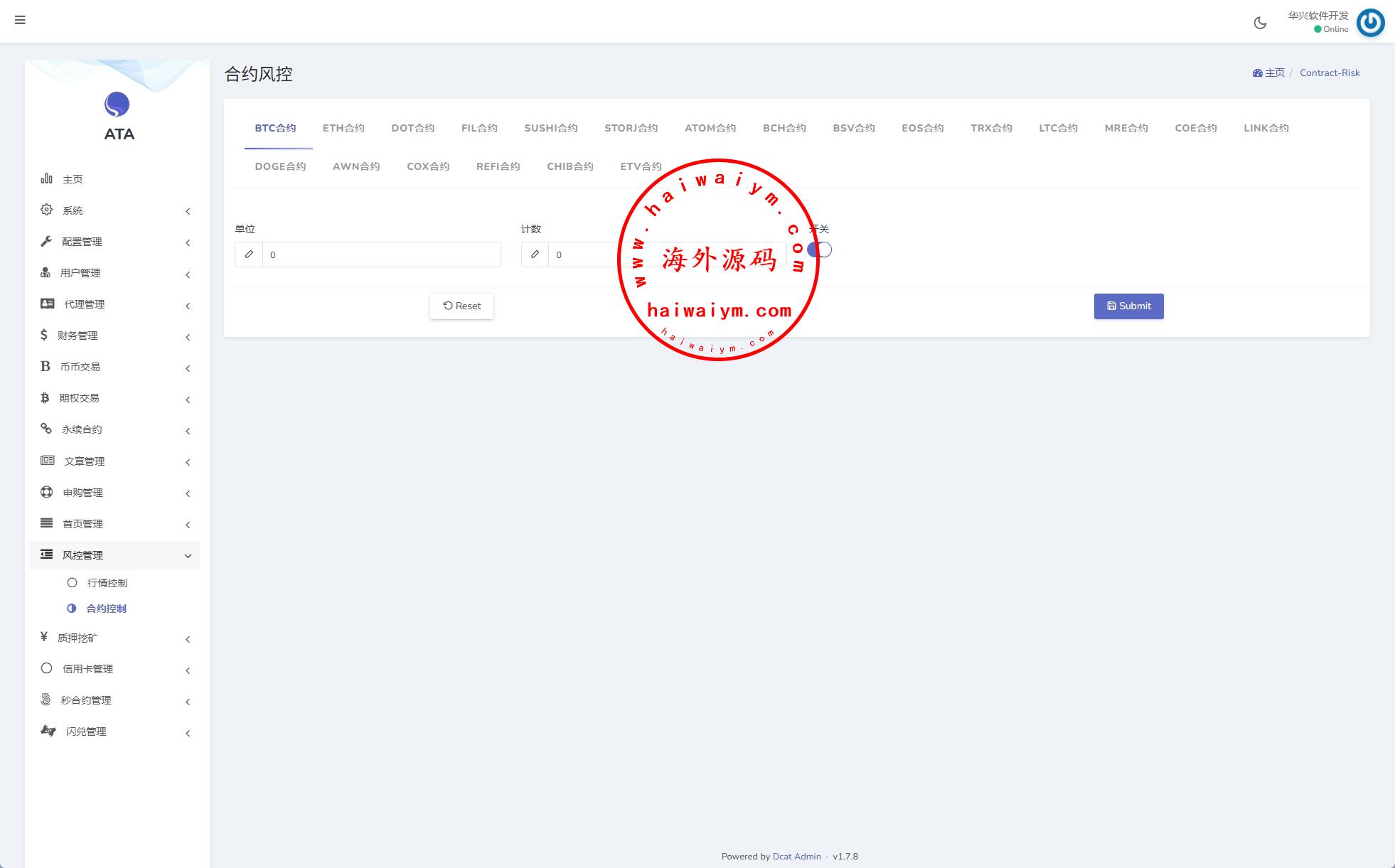
Task: Click the Reset button
Action: tap(461, 306)
